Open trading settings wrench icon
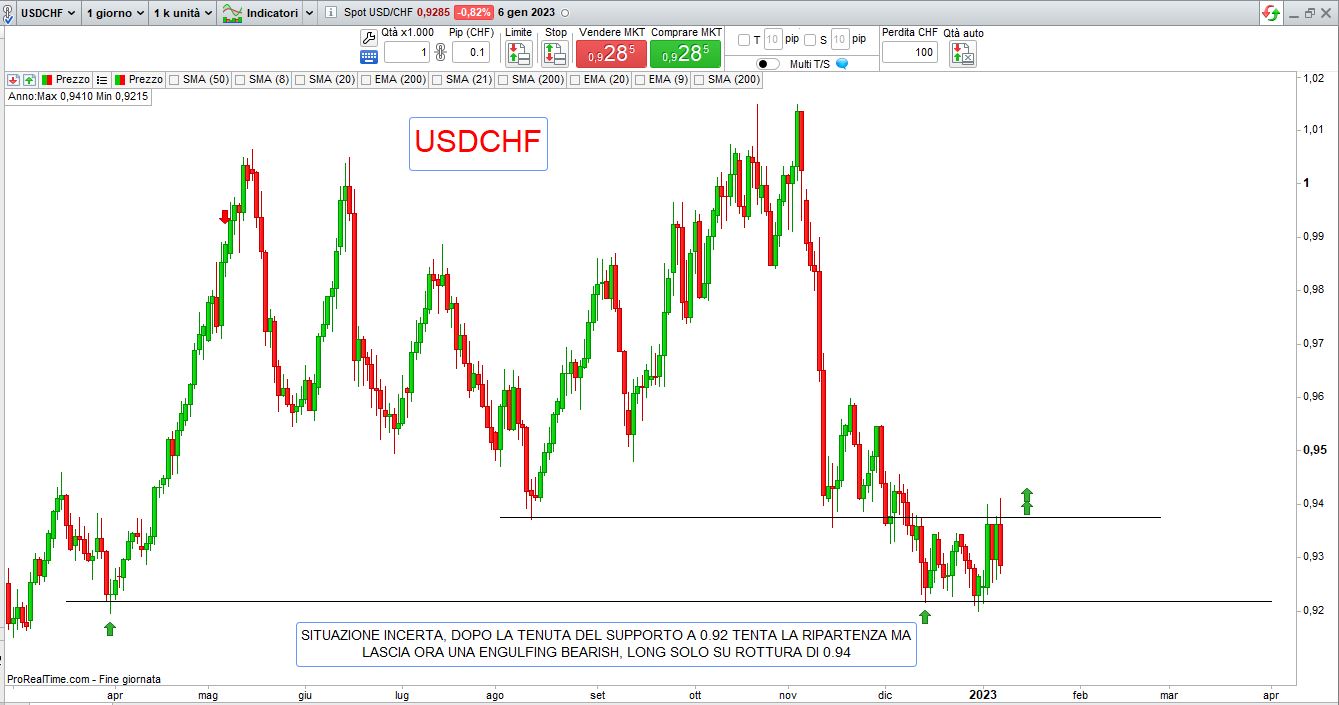This screenshot has width=1339, height=705. pyautogui.click(x=368, y=36)
